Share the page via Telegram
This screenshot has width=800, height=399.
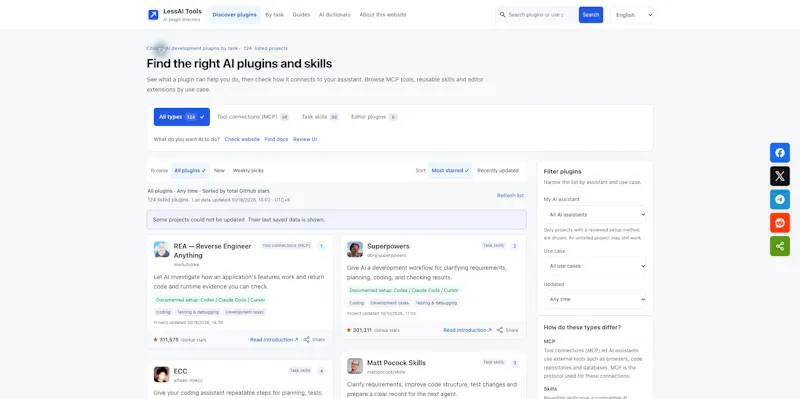coord(780,200)
